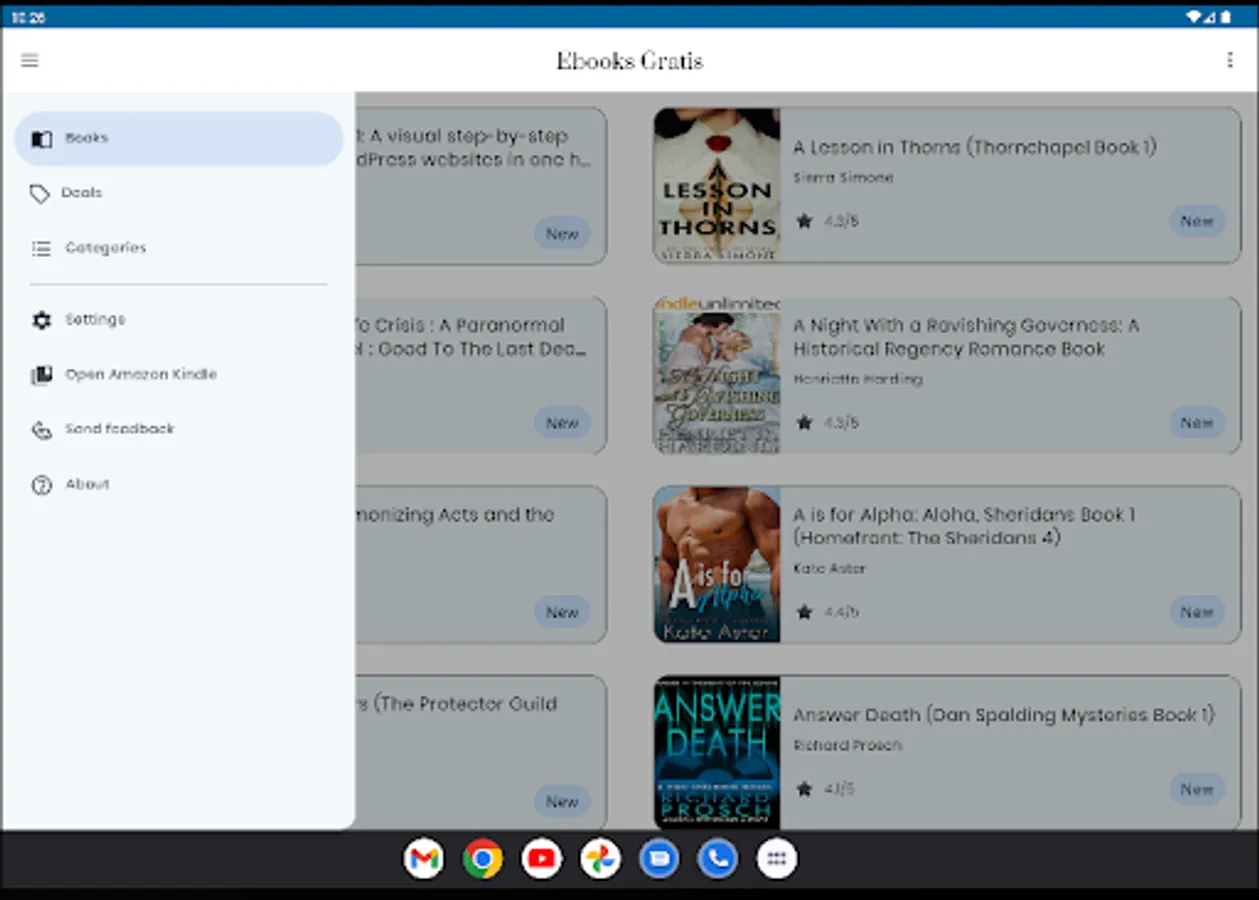Open A Lesson in Thorns cover thumbnail
The image size is (1259, 900).
coord(717,186)
